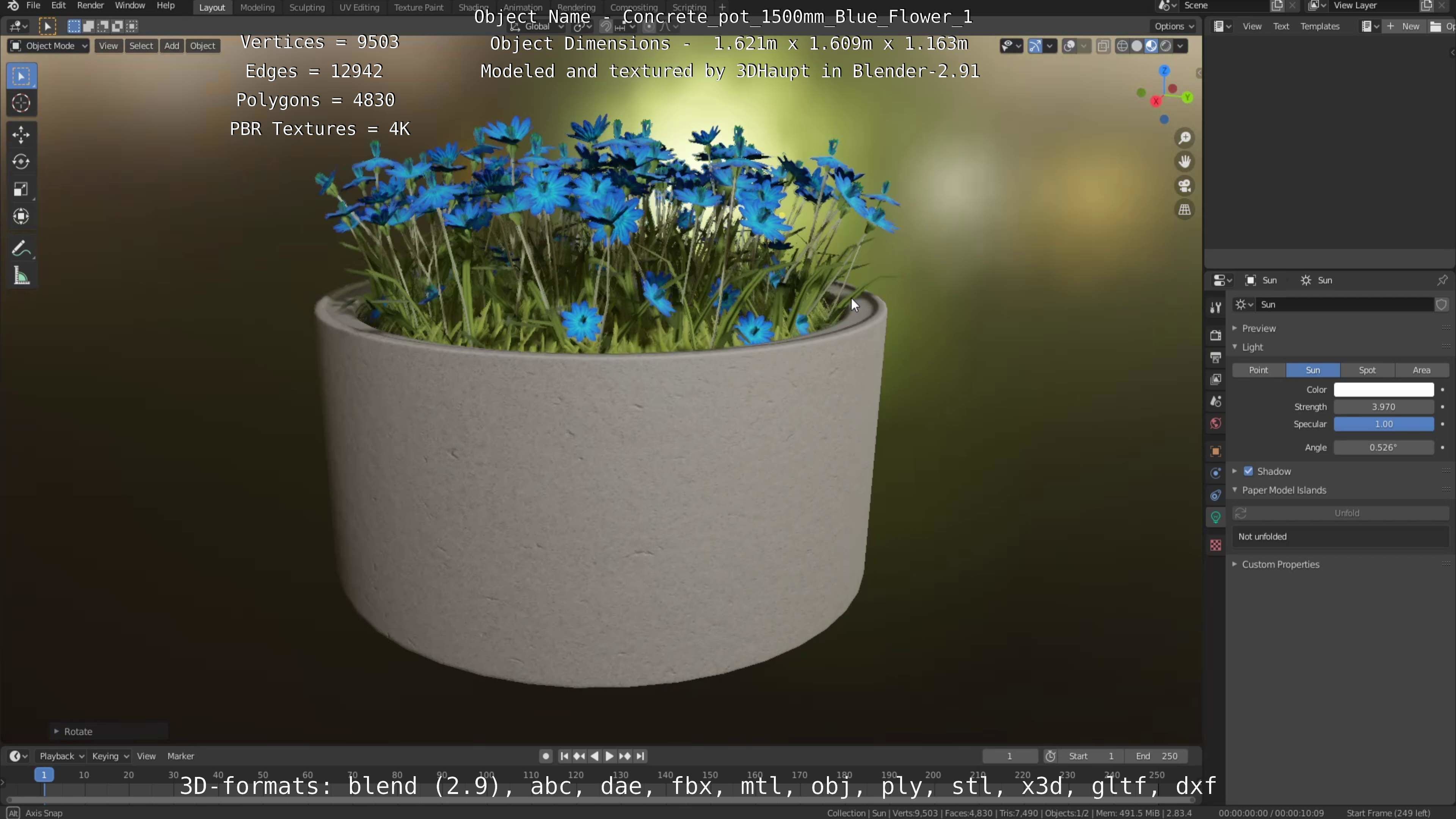Click the X axis on navigation gizmo
This screenshot has height=819, width=1456.
(1155, 101)
